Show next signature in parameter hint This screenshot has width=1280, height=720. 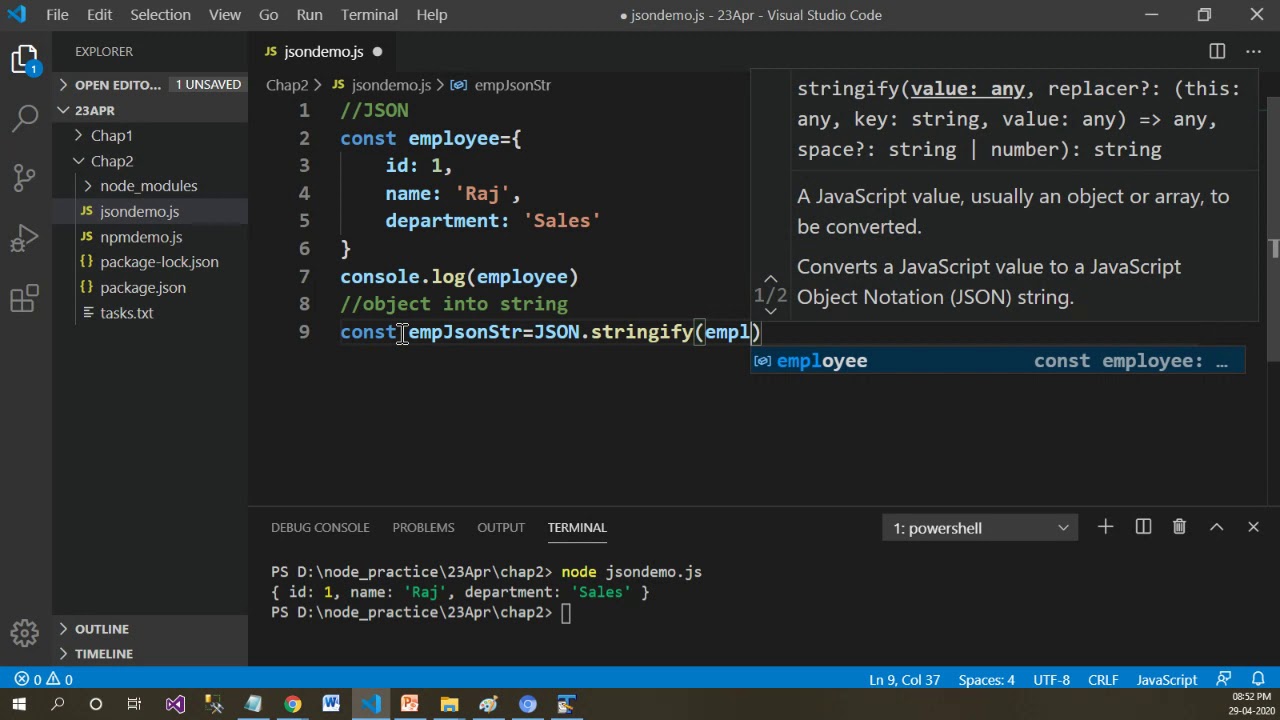click(x=771, y=311)
